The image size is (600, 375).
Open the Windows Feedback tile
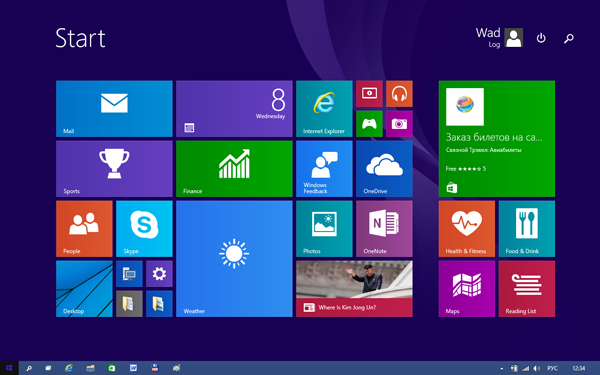324,169
